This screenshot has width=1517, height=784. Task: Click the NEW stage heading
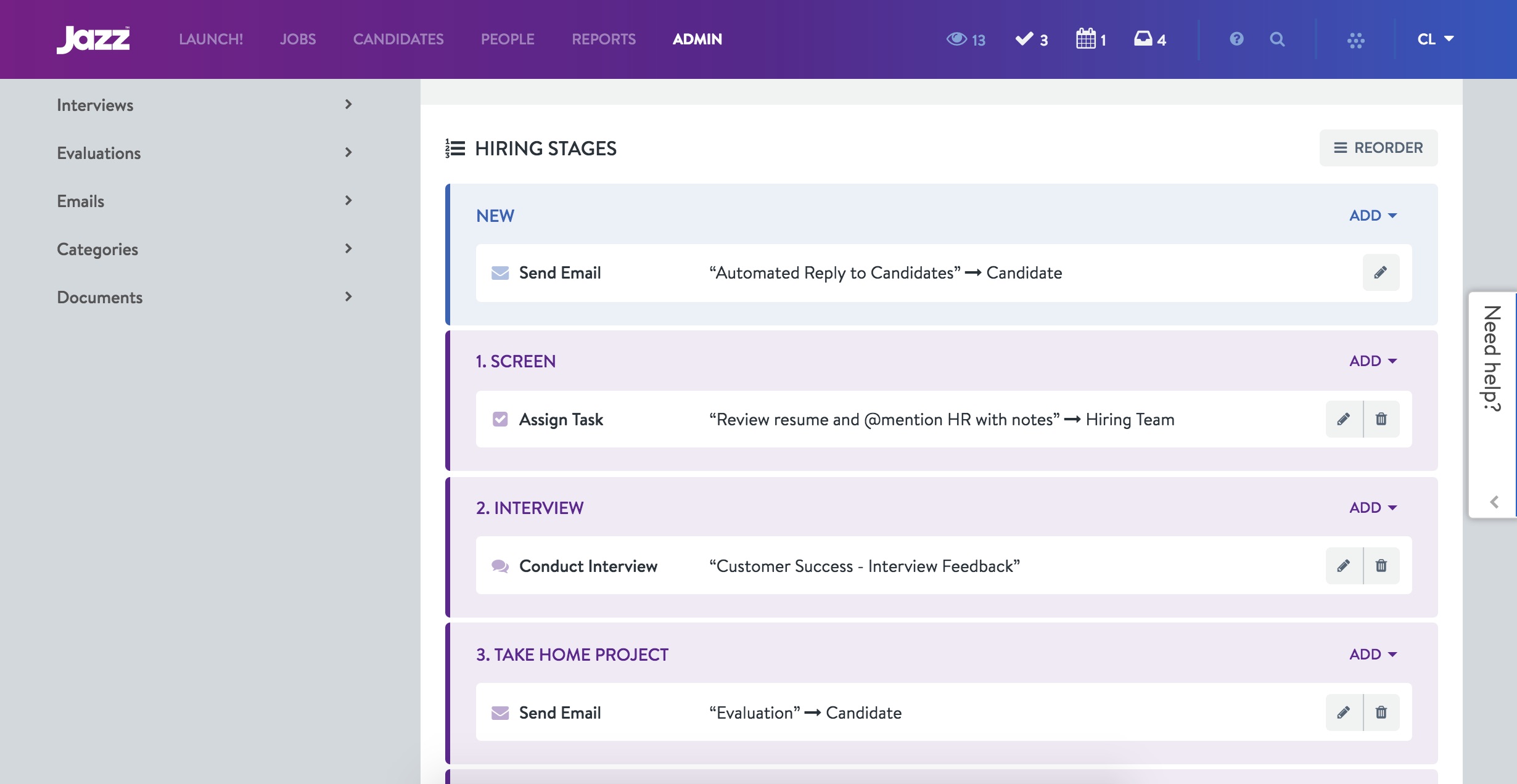point(495,216)
